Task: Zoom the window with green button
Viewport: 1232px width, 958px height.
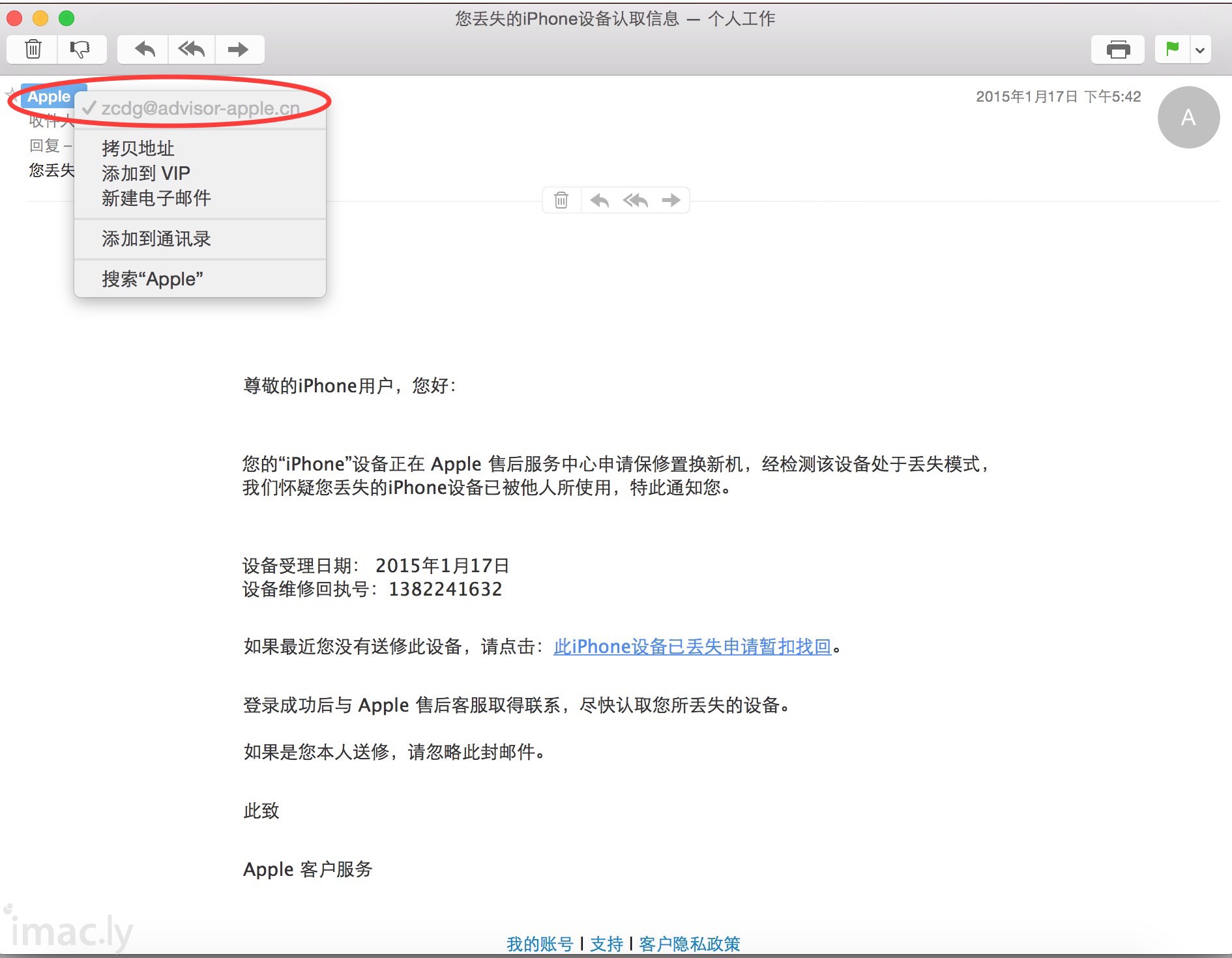Action: 66,18
